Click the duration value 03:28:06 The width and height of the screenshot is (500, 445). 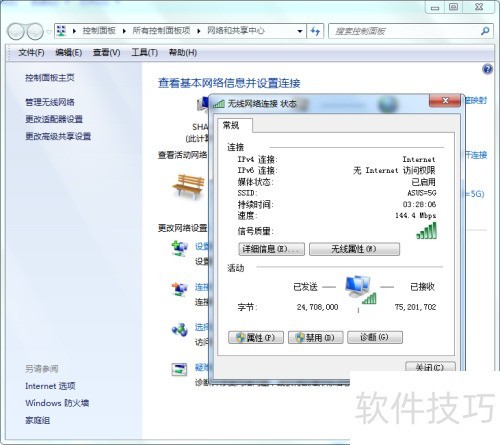click(419, 204)
